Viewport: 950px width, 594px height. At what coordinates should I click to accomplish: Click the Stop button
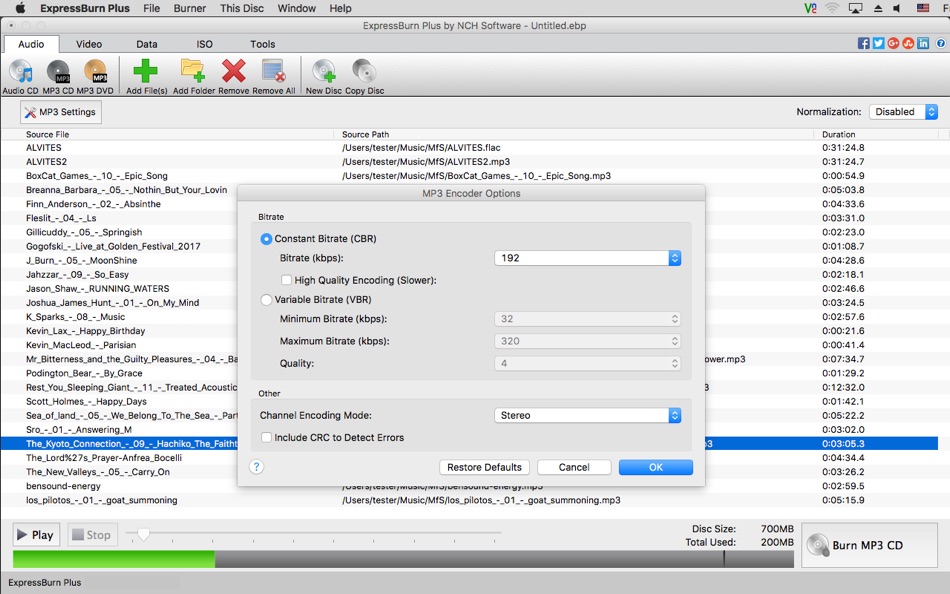91,535
